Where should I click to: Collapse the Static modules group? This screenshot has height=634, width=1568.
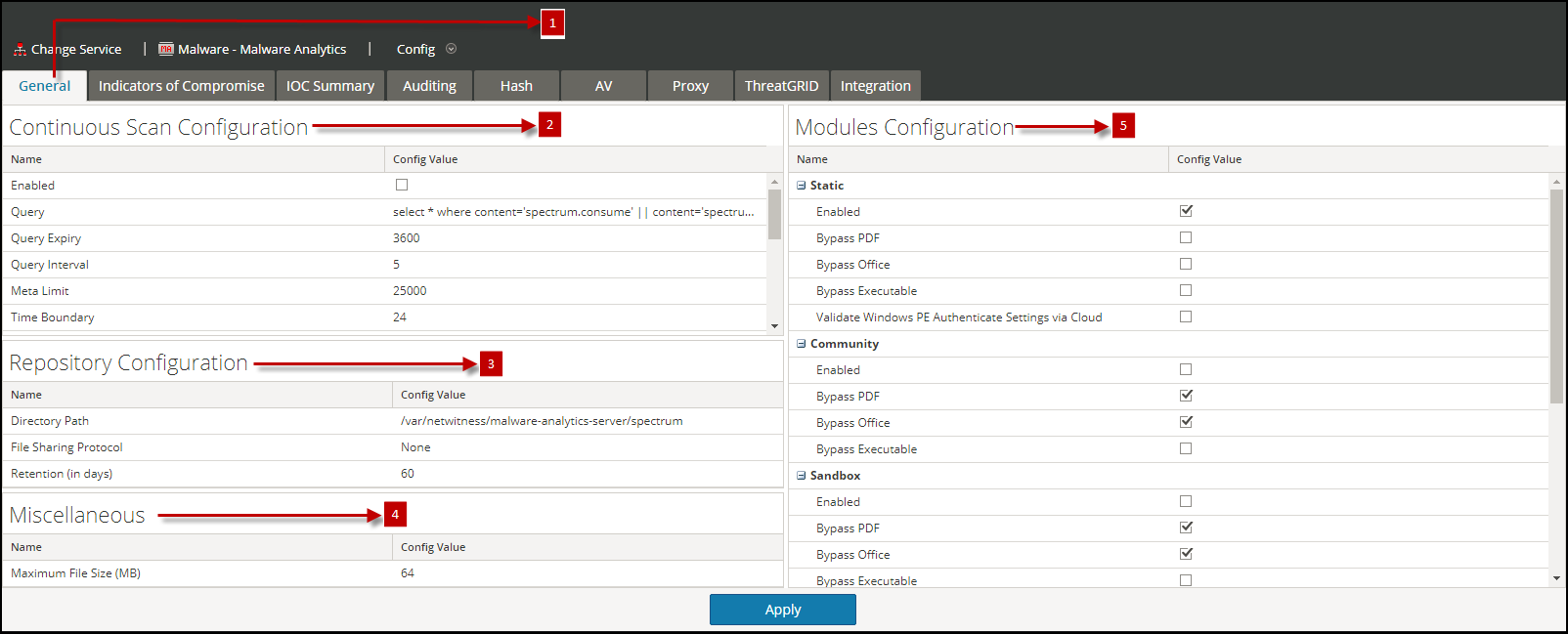pos(802,186)
